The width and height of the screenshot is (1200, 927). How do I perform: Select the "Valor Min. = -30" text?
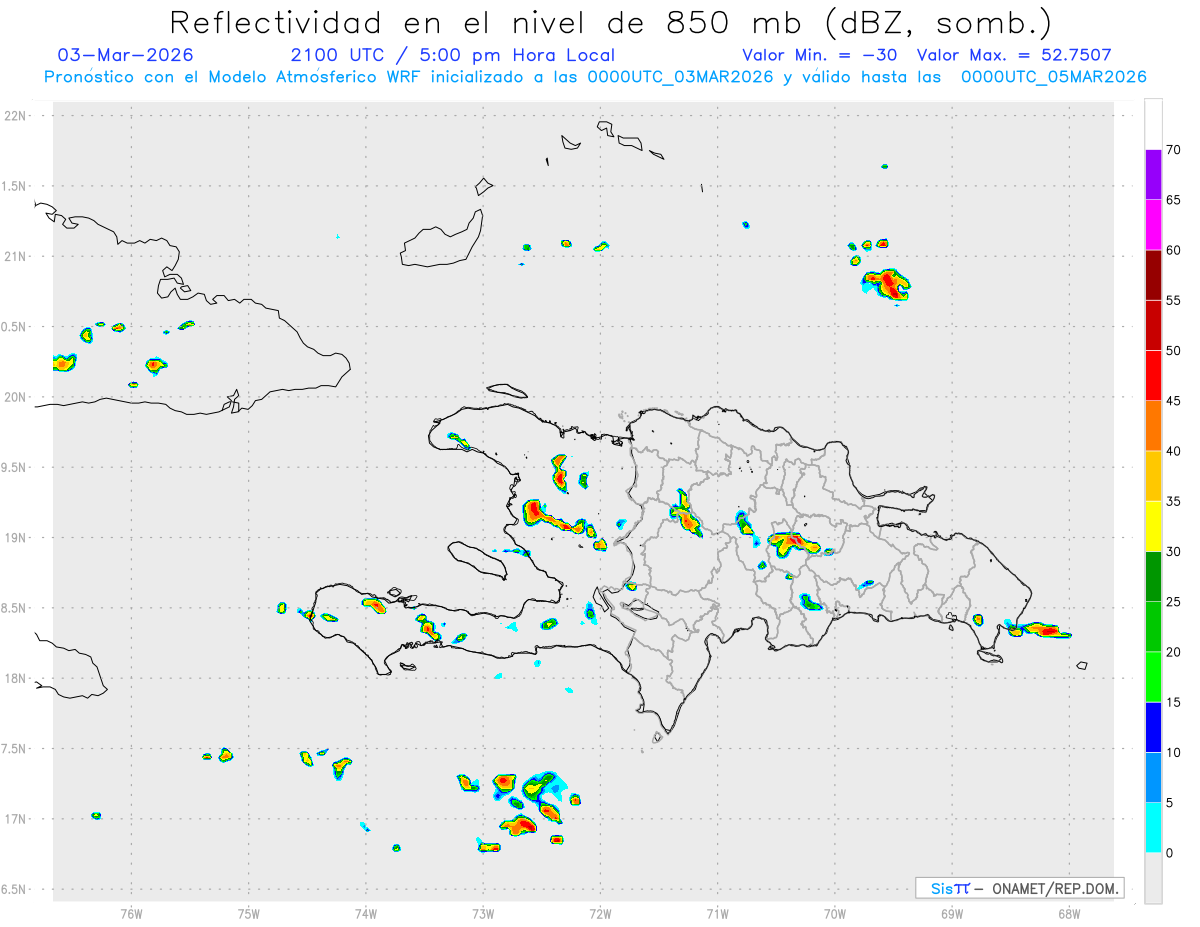(820, 55)
